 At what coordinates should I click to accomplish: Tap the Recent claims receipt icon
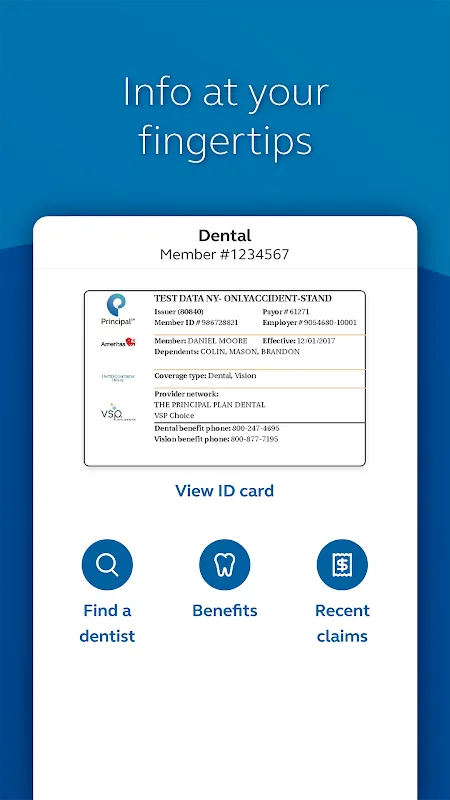(x=342, y=564)
